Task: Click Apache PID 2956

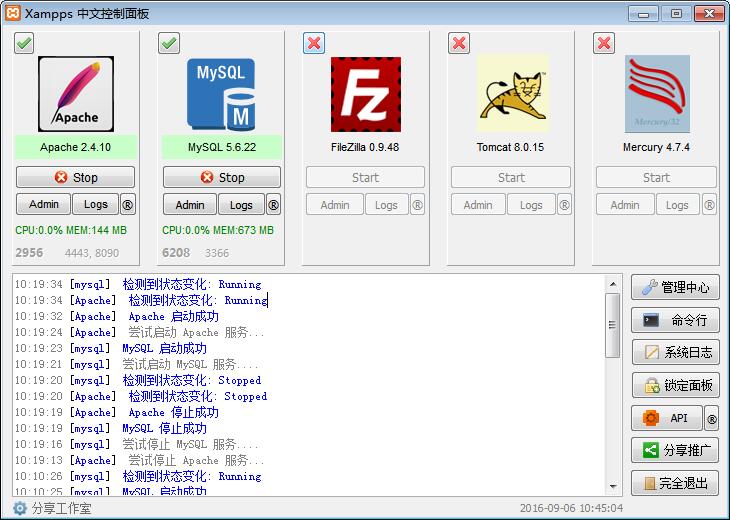Action: click(x=29, y=253)
